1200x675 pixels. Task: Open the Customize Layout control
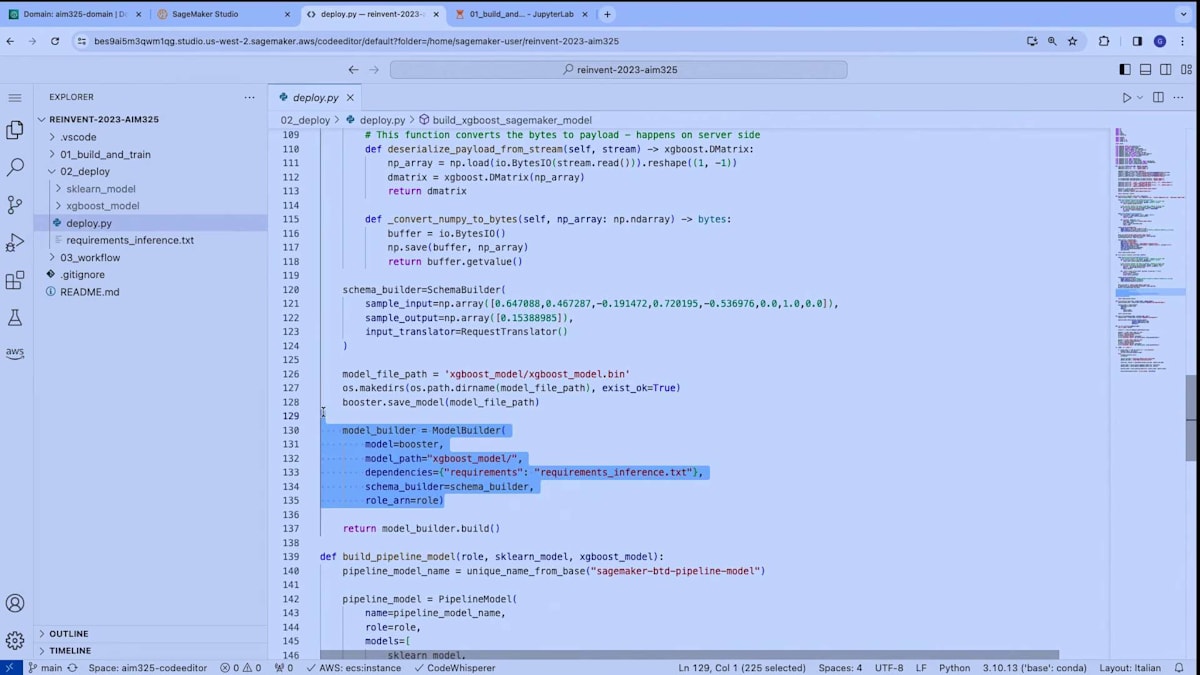(1185, 70)
